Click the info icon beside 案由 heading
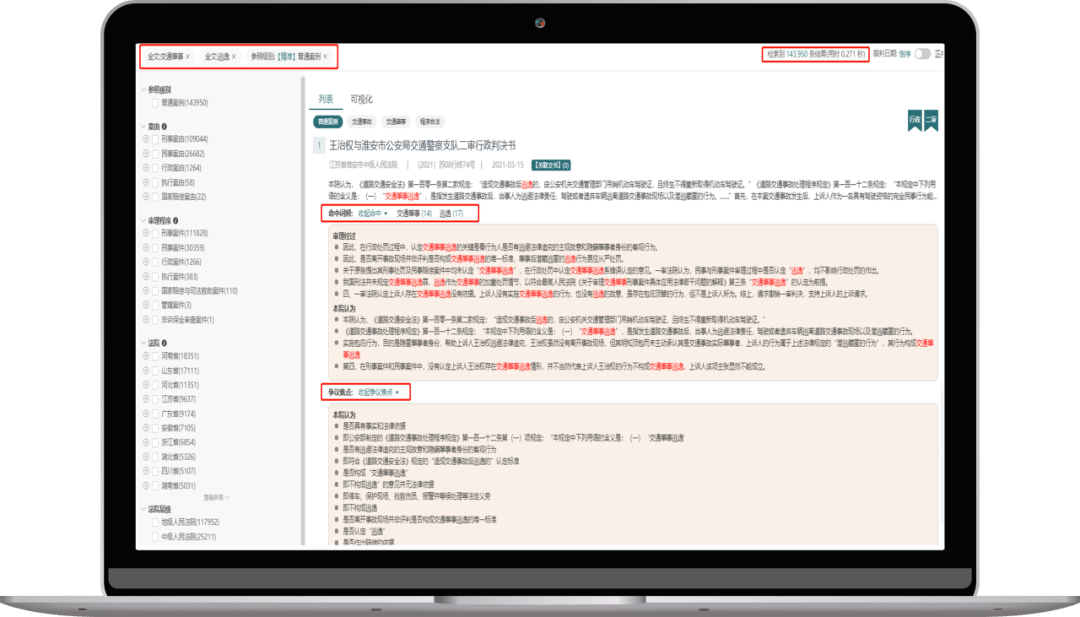The height and width of the screenshot is (617, 1080). click(164, 127)
